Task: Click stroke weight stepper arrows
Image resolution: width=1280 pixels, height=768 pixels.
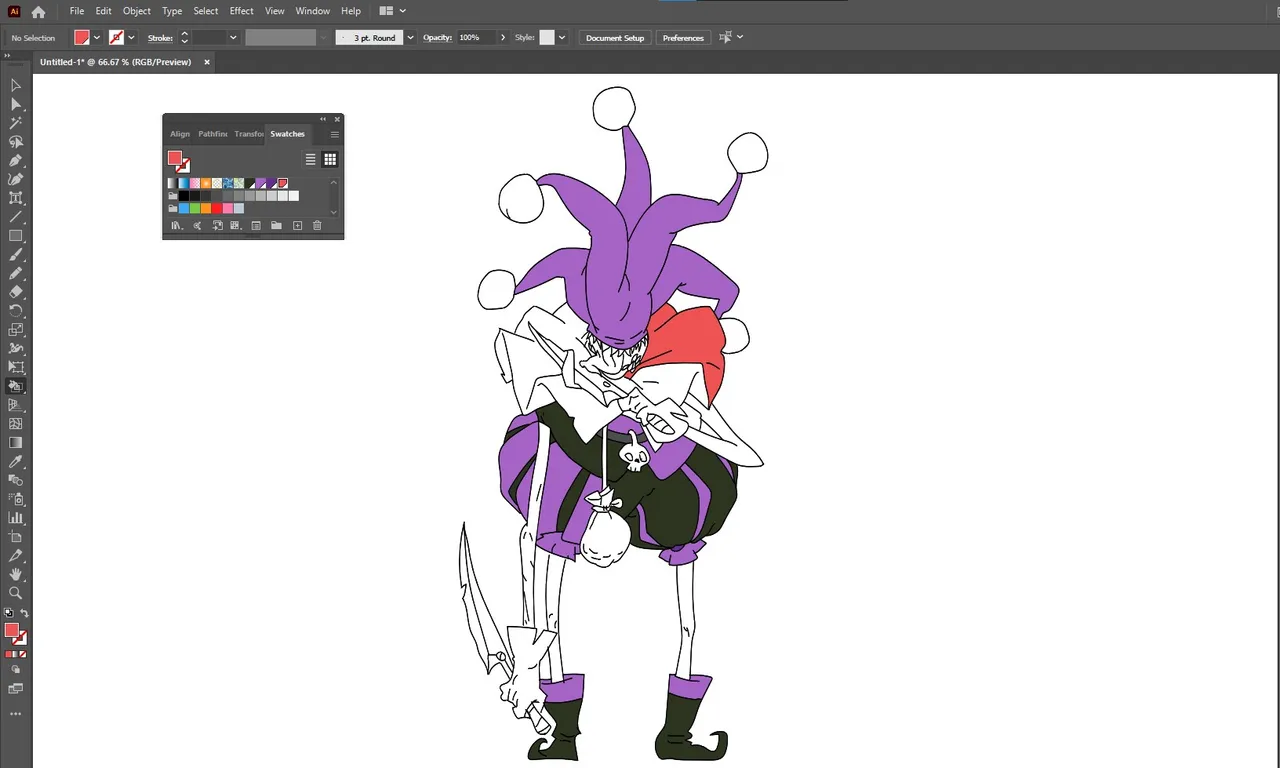Action: tap(184, 38)
